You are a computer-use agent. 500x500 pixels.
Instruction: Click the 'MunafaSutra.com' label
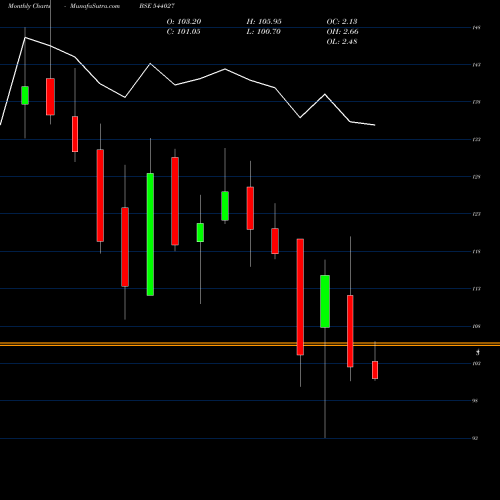(95, 6)
